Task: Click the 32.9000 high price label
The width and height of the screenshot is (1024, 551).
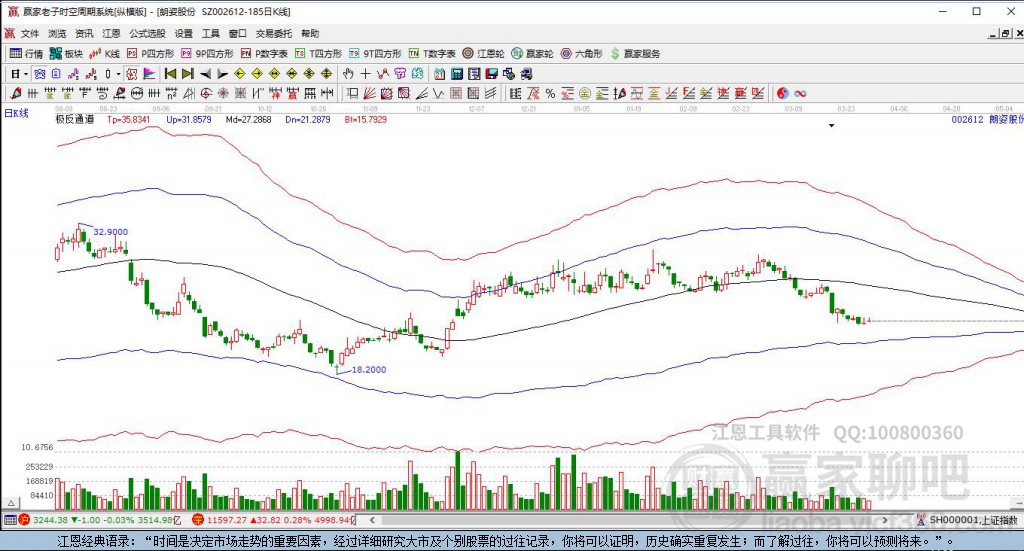Action: (x=110, y=232)
